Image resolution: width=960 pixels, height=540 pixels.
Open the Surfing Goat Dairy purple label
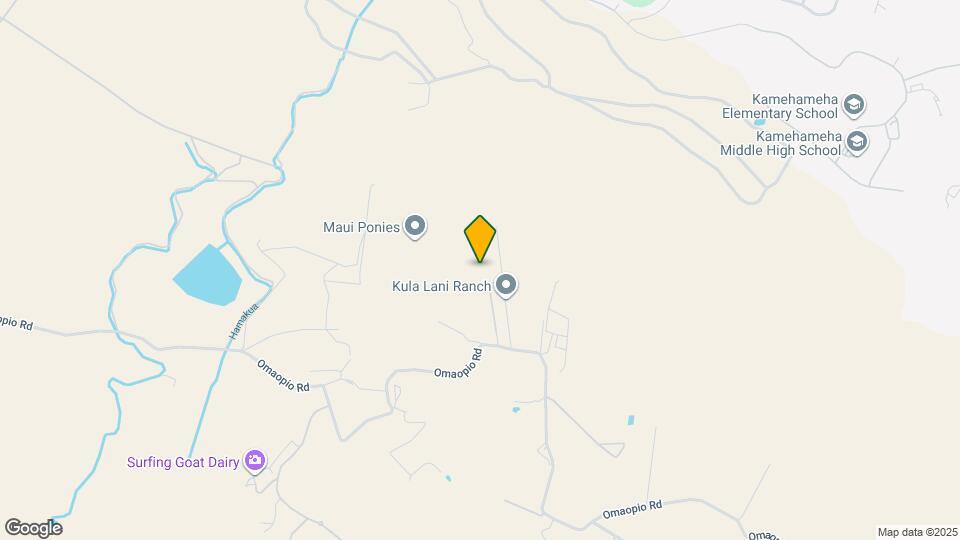[182, 462]
